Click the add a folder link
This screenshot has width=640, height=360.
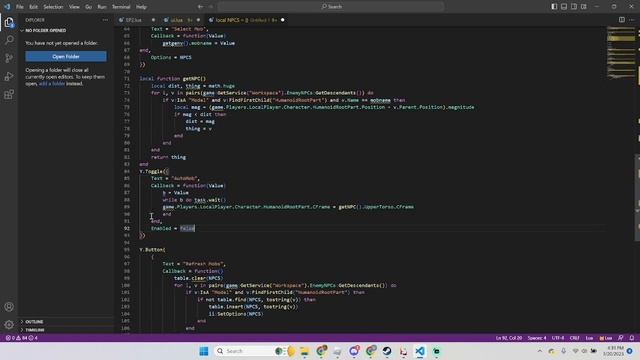coord(51,84)
